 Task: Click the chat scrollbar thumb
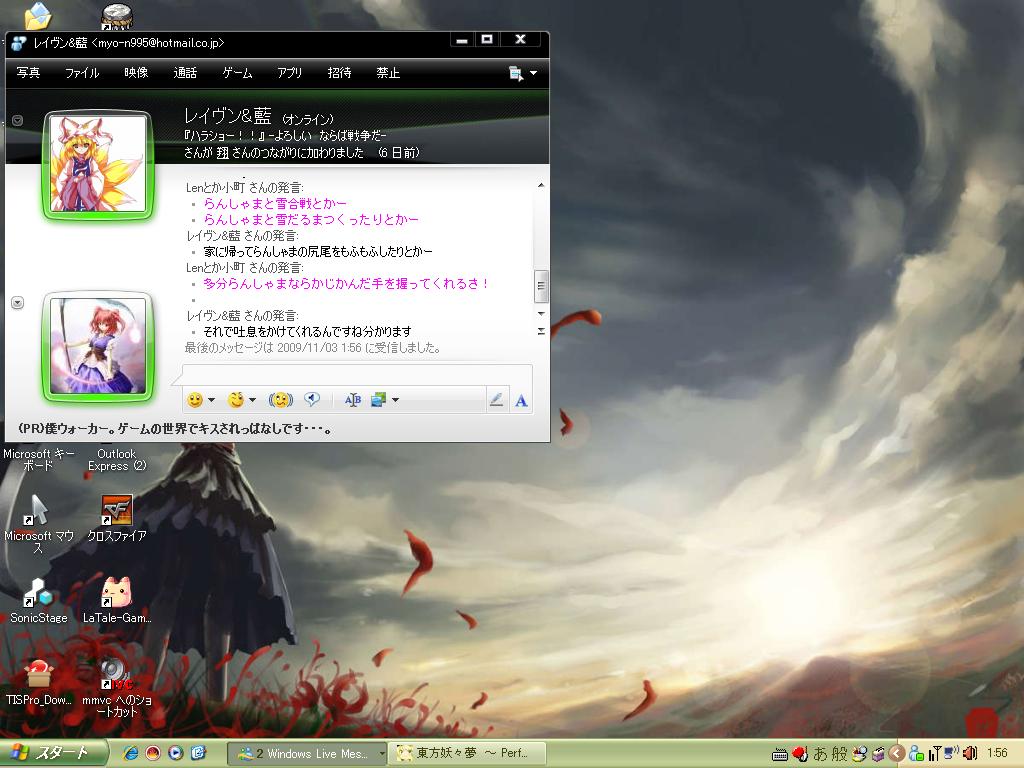pos(541,286)
